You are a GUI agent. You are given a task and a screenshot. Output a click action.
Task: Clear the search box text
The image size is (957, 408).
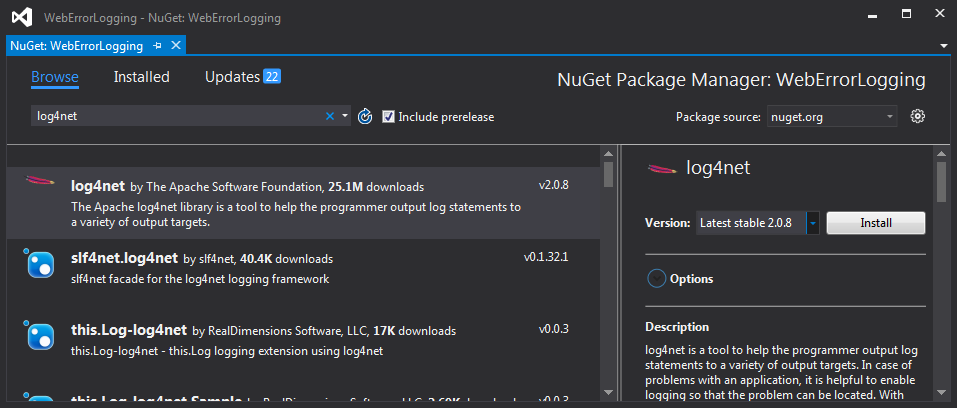(330, 116)
